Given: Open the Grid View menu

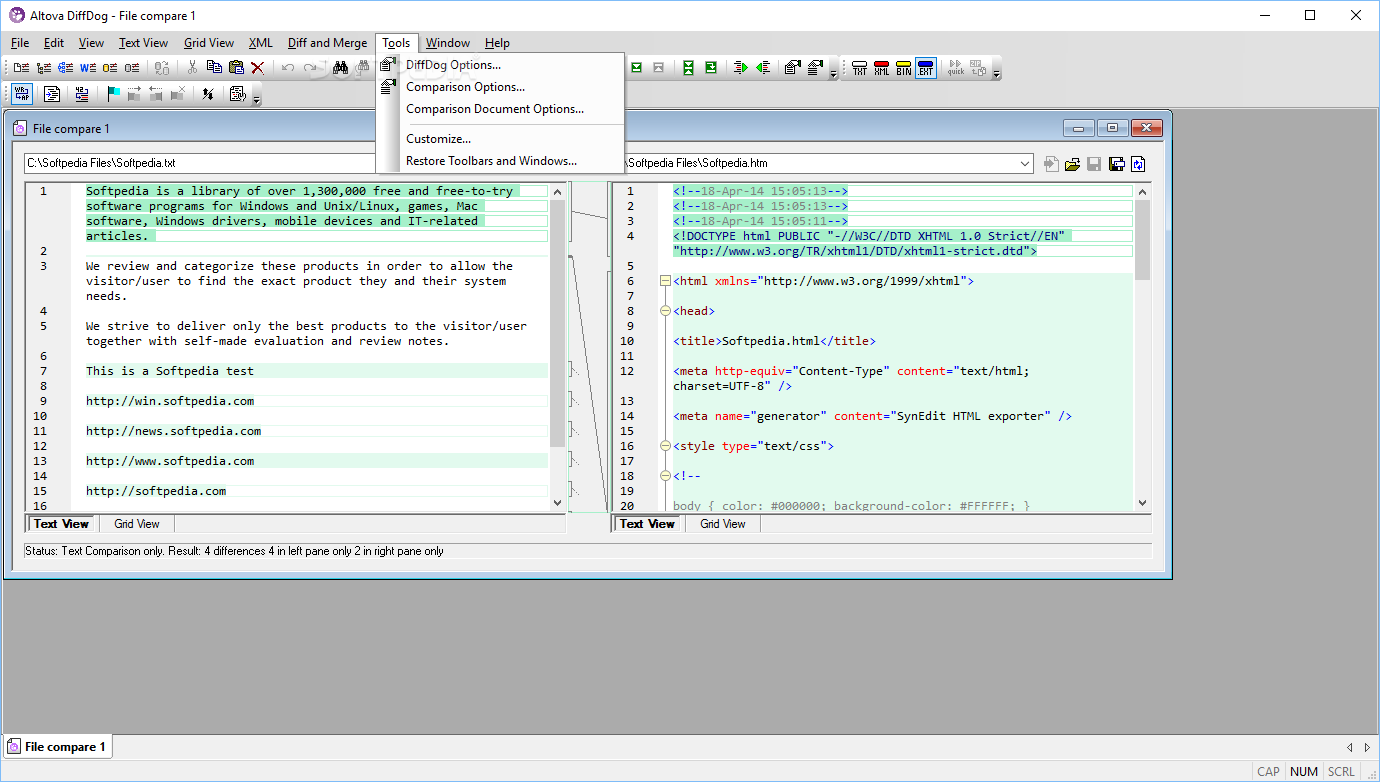Looking at the screenshot, I should [x=209, y=43].
